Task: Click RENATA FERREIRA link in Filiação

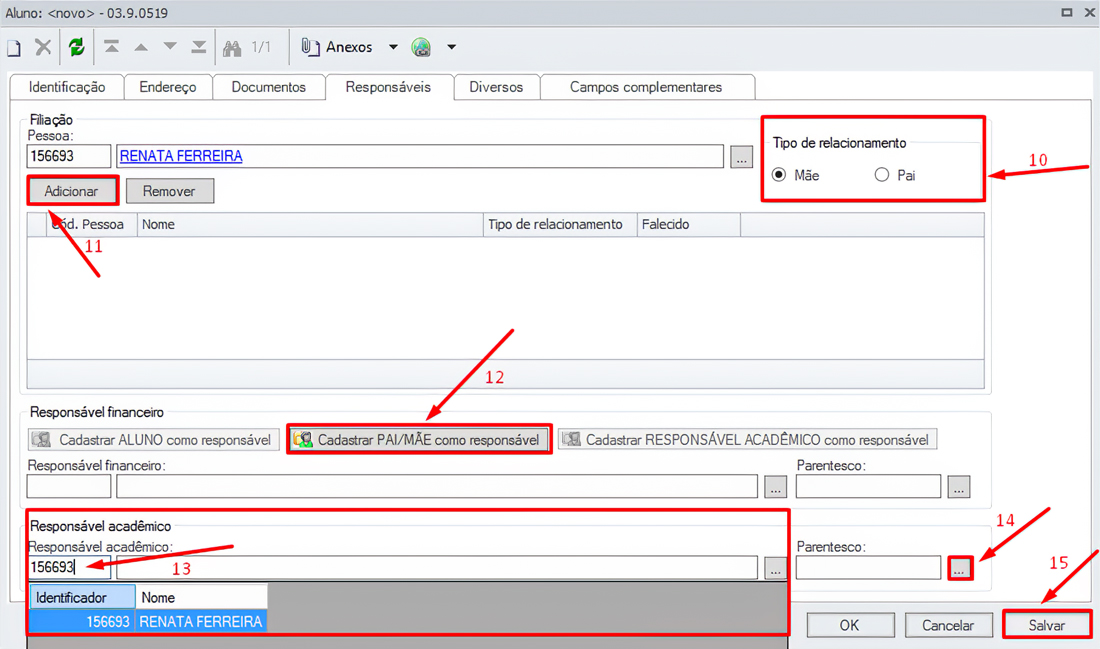Action: [x=181, y=156]
